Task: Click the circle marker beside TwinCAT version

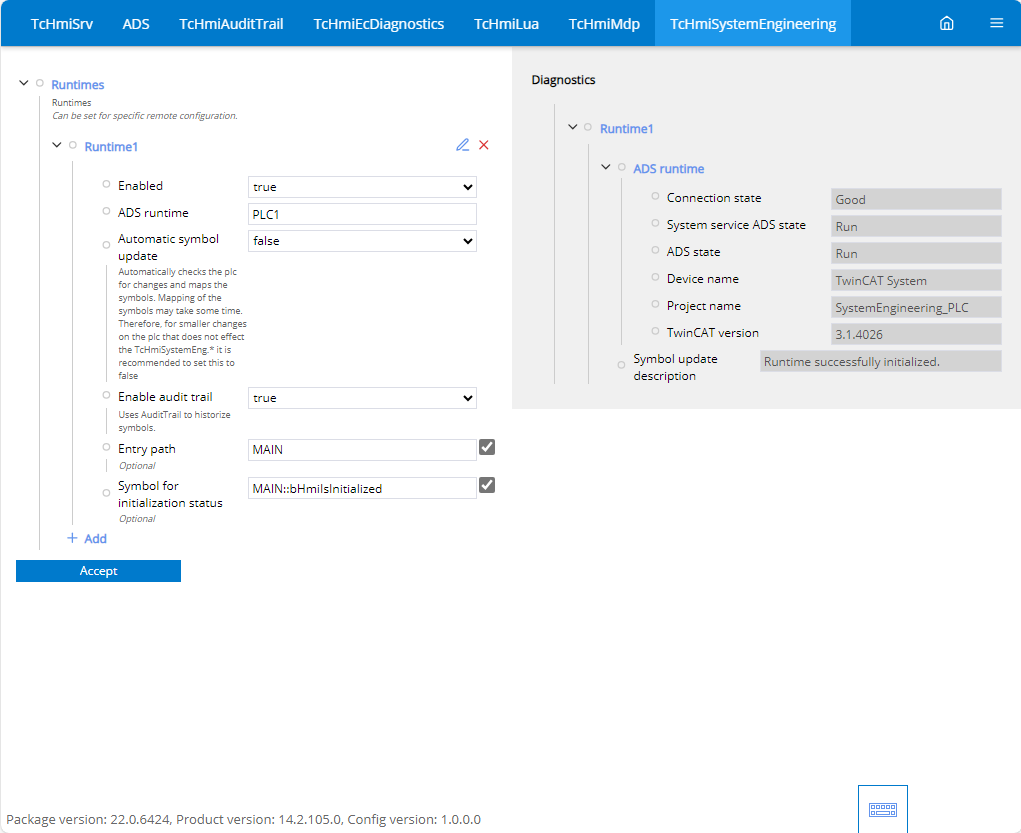Action: point(655,331)
